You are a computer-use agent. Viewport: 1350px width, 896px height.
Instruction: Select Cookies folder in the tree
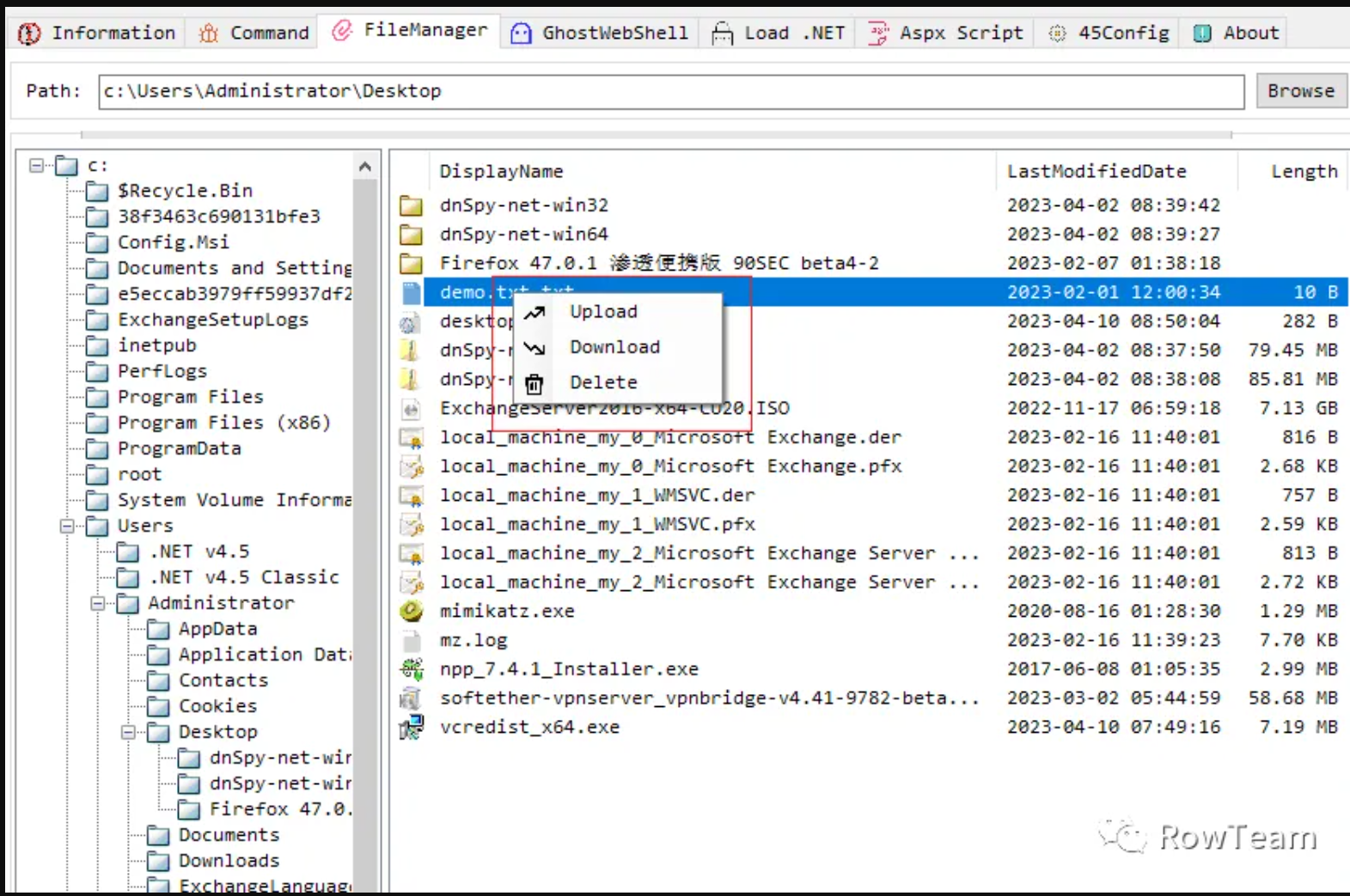coord(217,706)
